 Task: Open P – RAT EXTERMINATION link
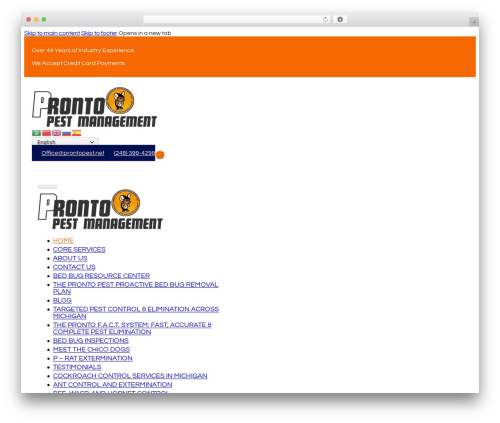point(93,358)
